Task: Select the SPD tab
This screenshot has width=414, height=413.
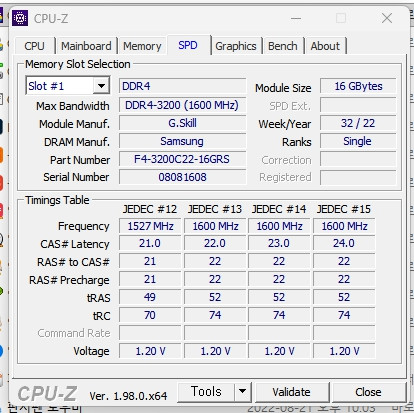Action: click(188, 45)
